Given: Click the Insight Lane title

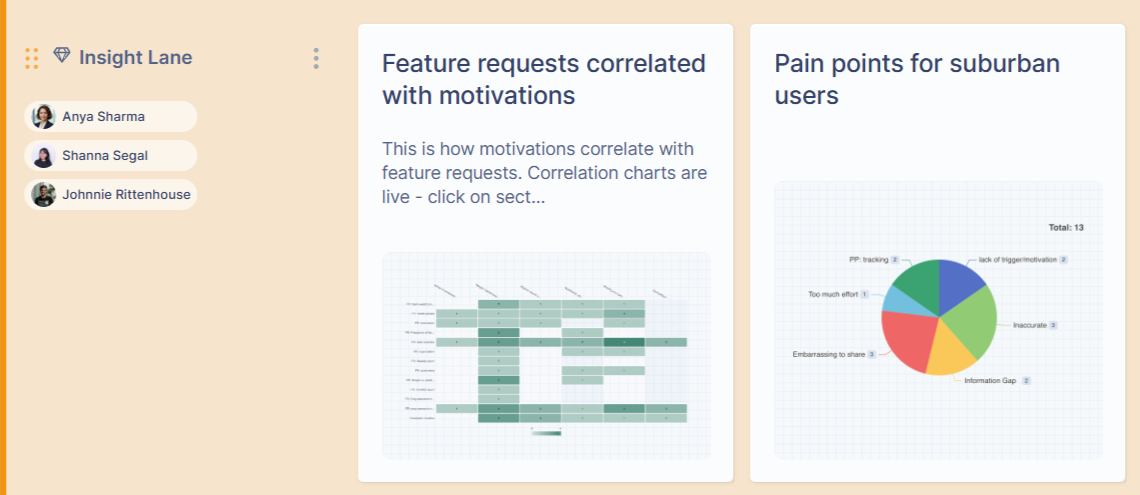Looking at the screenshot, I should (136, 57).
